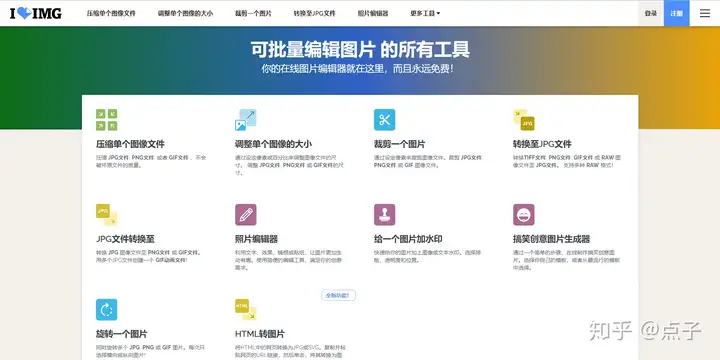Open the 裁剪一个图片 card title
The width and height of the screenshot is (720, 360).
click(x=399, y=144)
